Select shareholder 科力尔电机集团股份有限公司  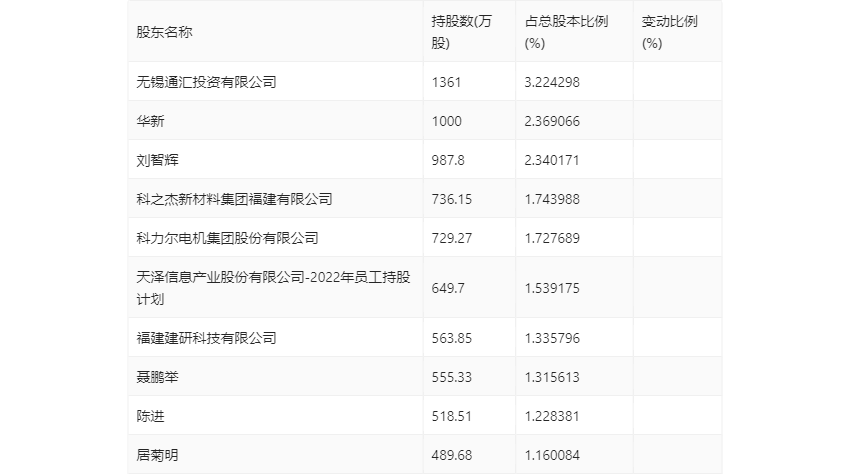coord(227,238)
